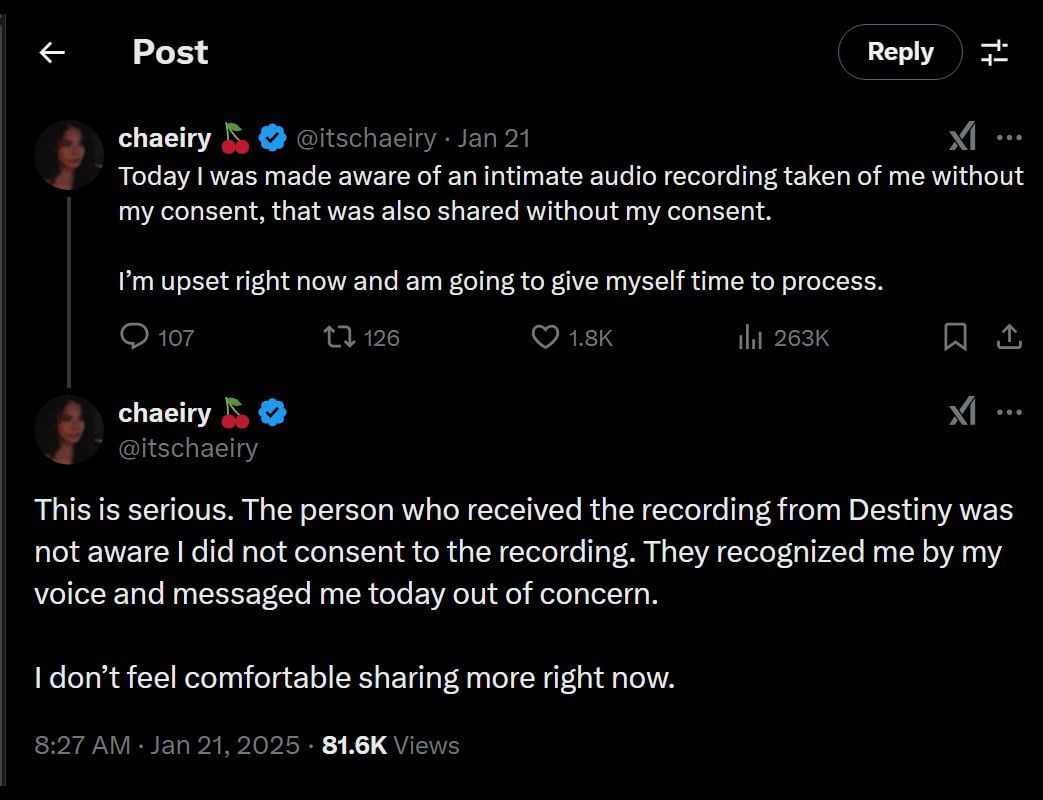Open the Jan 21 timestamp link
Viewport: 1043px width, 800px height.
click(494, 138)
